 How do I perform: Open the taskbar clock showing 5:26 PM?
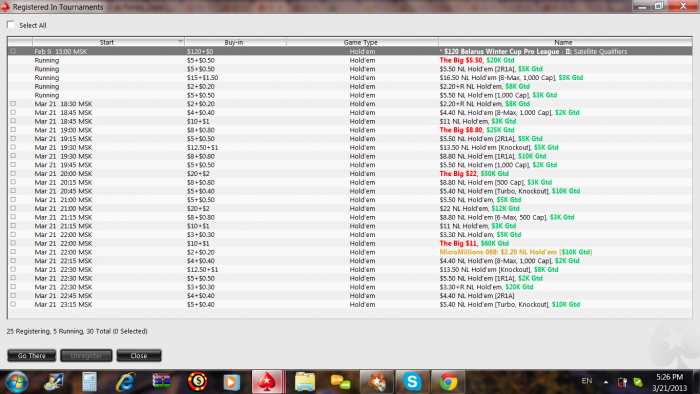[669, 382]
